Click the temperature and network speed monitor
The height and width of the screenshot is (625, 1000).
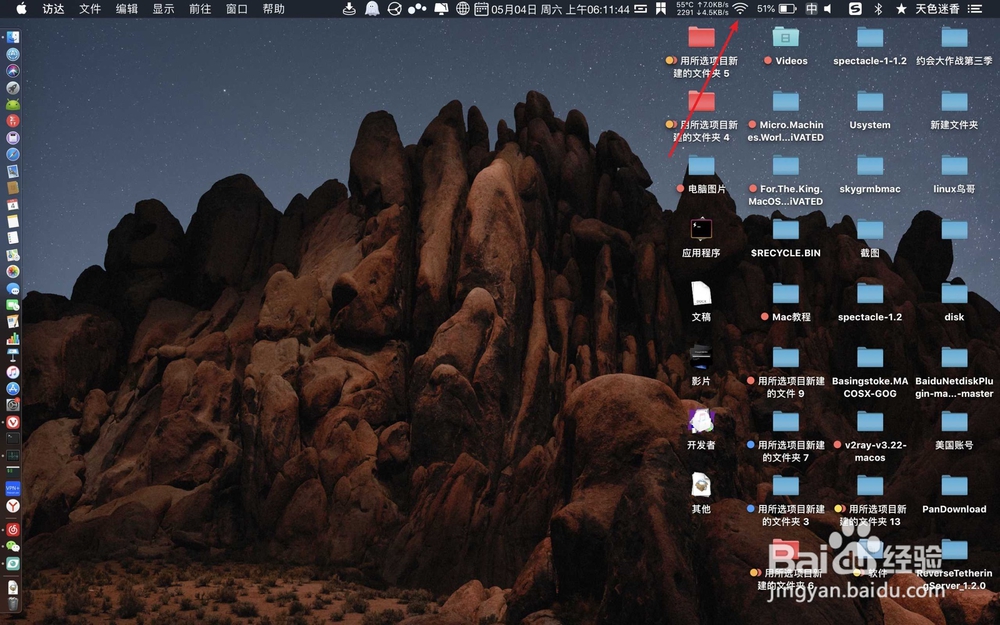(x=702, y=9)
